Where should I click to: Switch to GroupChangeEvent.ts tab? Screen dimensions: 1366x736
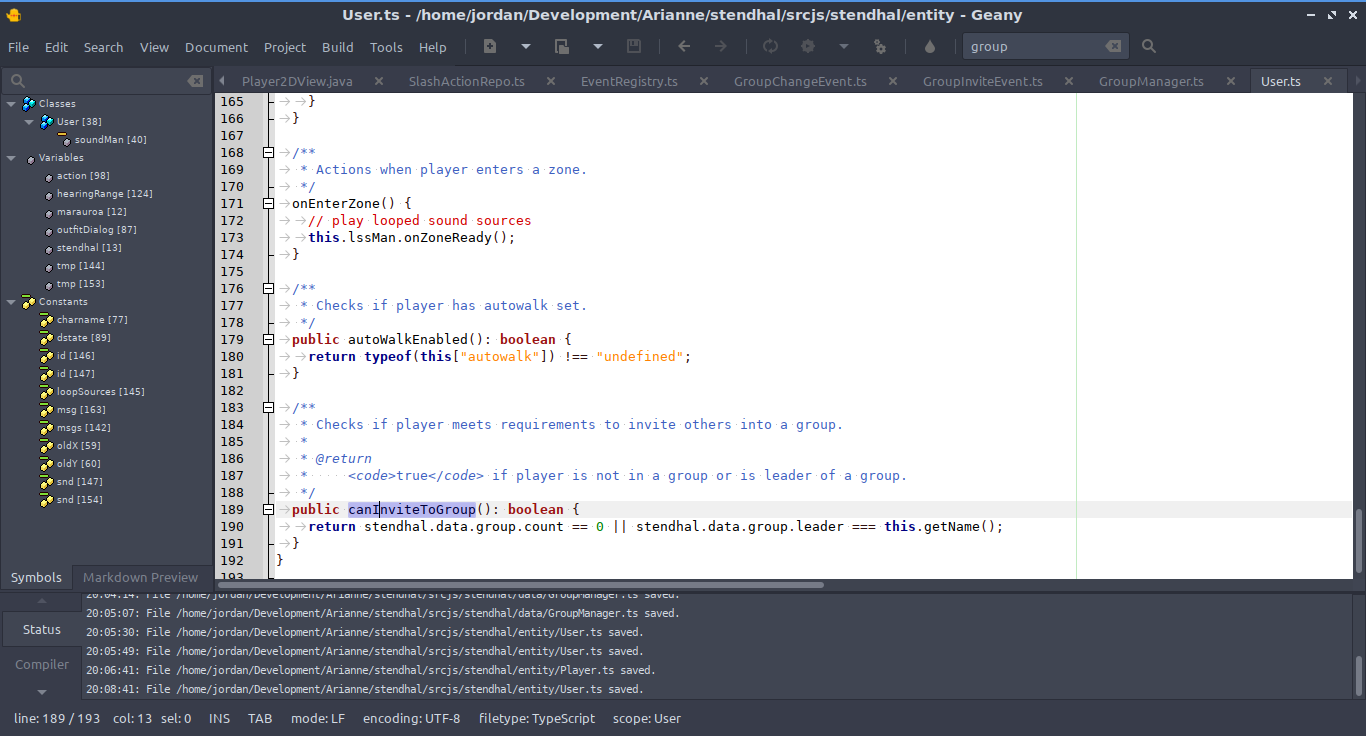[x=800, y=81]
